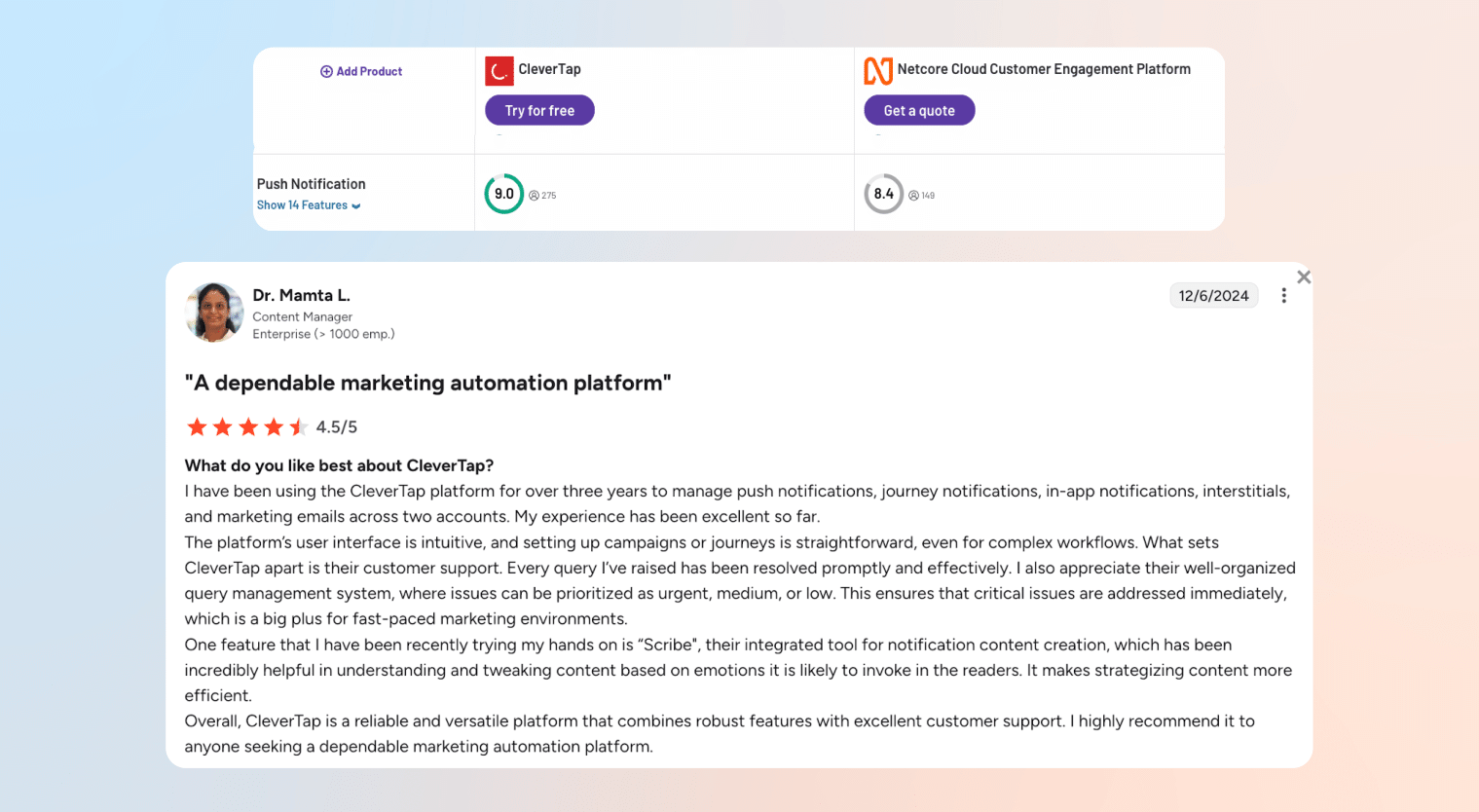
Task: Select the 8.4 Push Notification rating ring
Action: 884,194
